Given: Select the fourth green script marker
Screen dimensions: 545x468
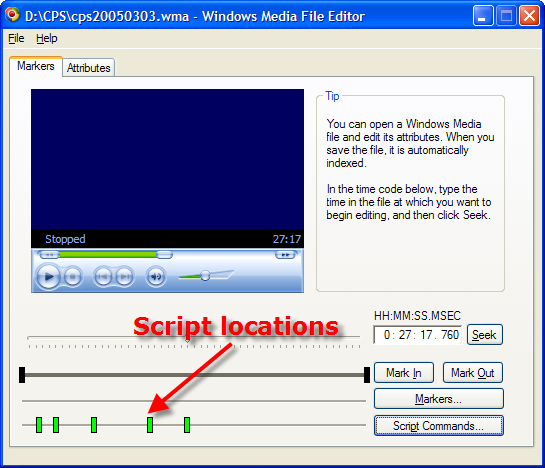Looking at the screenshot, I should pyautogui.click(x=150, y=425).
